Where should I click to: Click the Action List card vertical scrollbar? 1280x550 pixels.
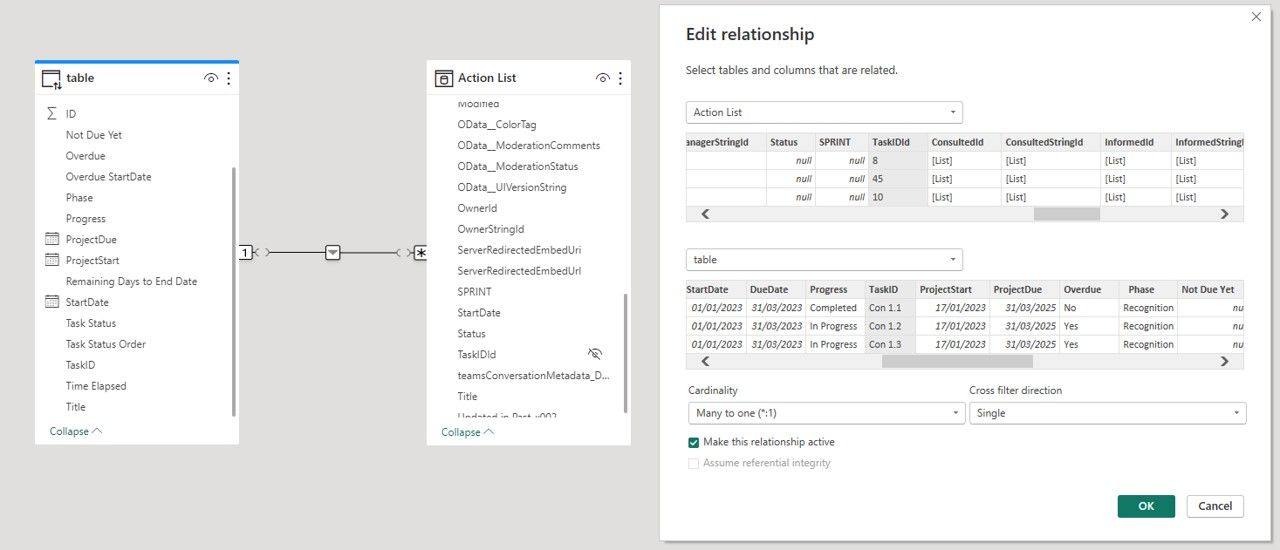click(626, 353)
